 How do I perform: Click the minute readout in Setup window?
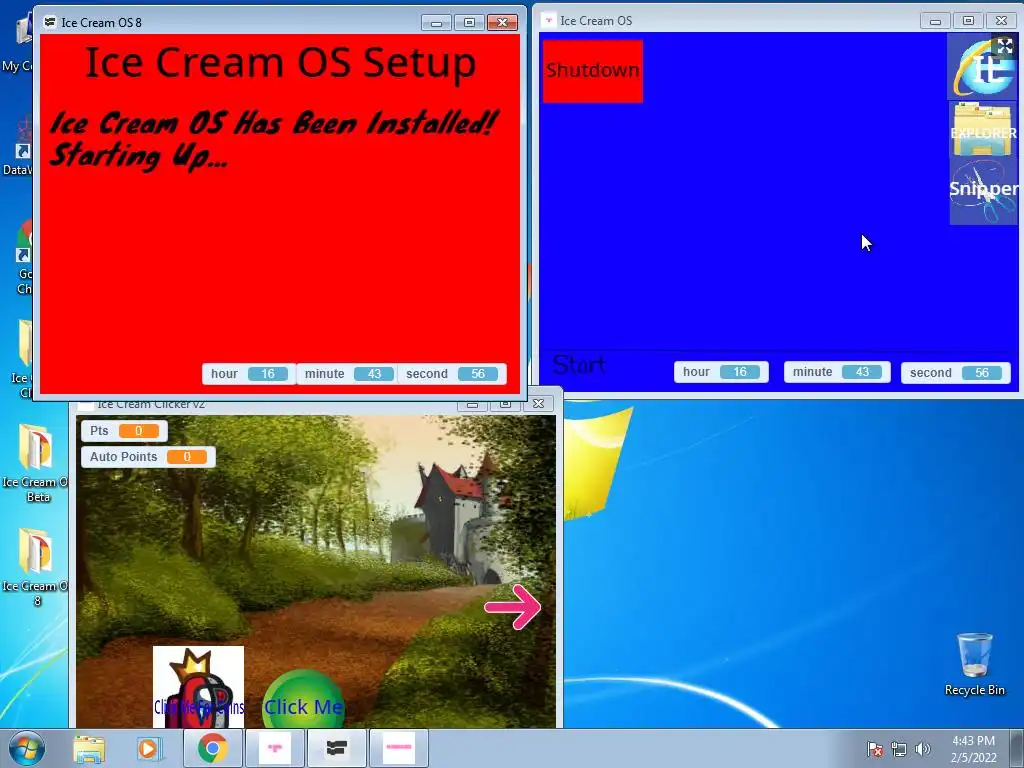[x=348, y=374]
